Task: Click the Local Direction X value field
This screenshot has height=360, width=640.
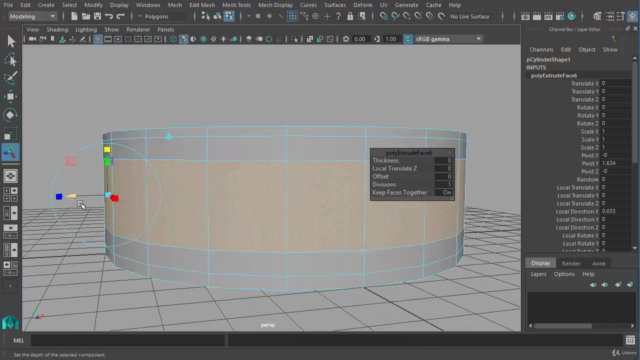Action: pyautogui.click(x=616, y=211)
